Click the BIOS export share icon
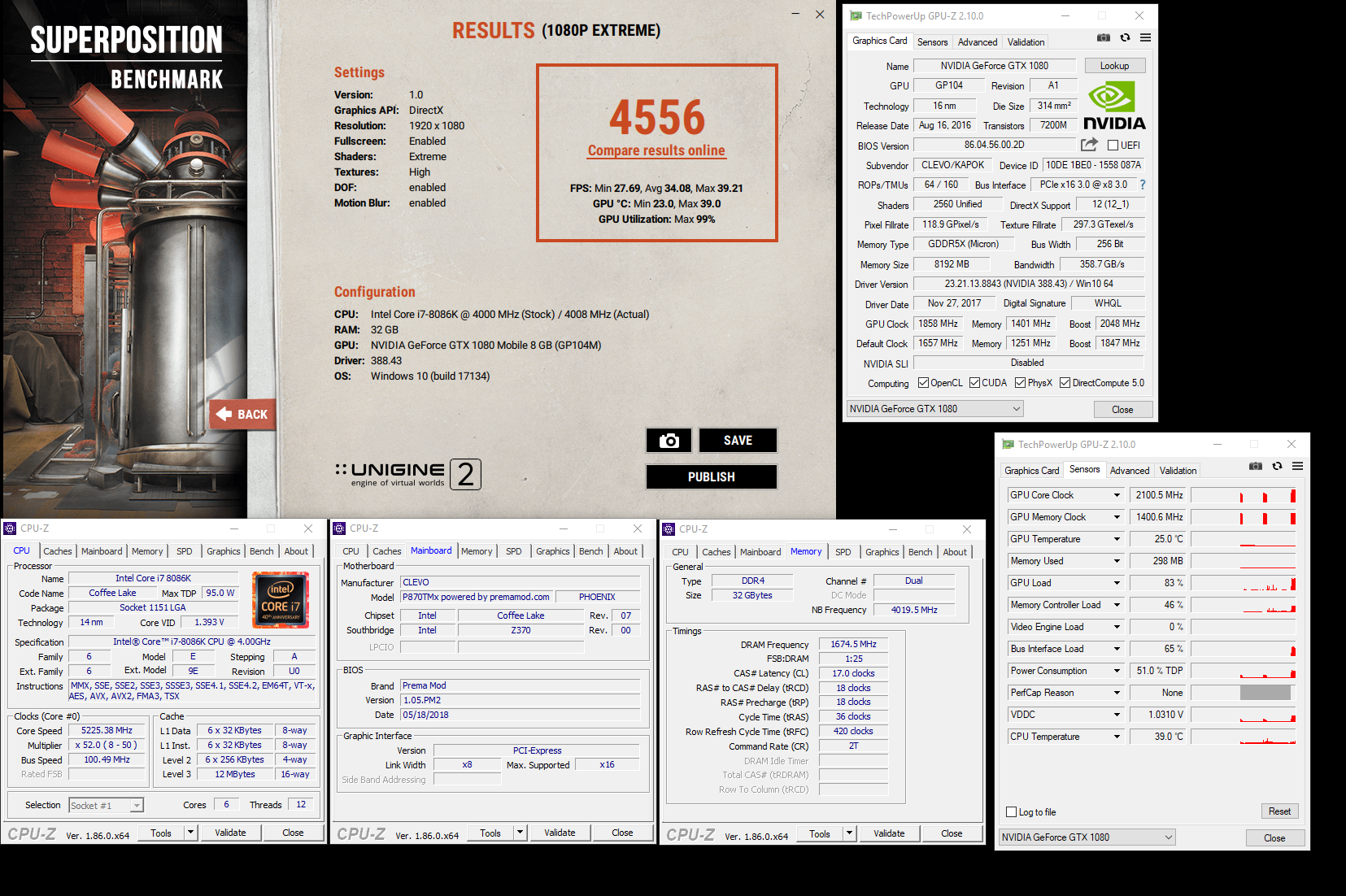The image size is (1346, 896). [x=1089, y=145]
